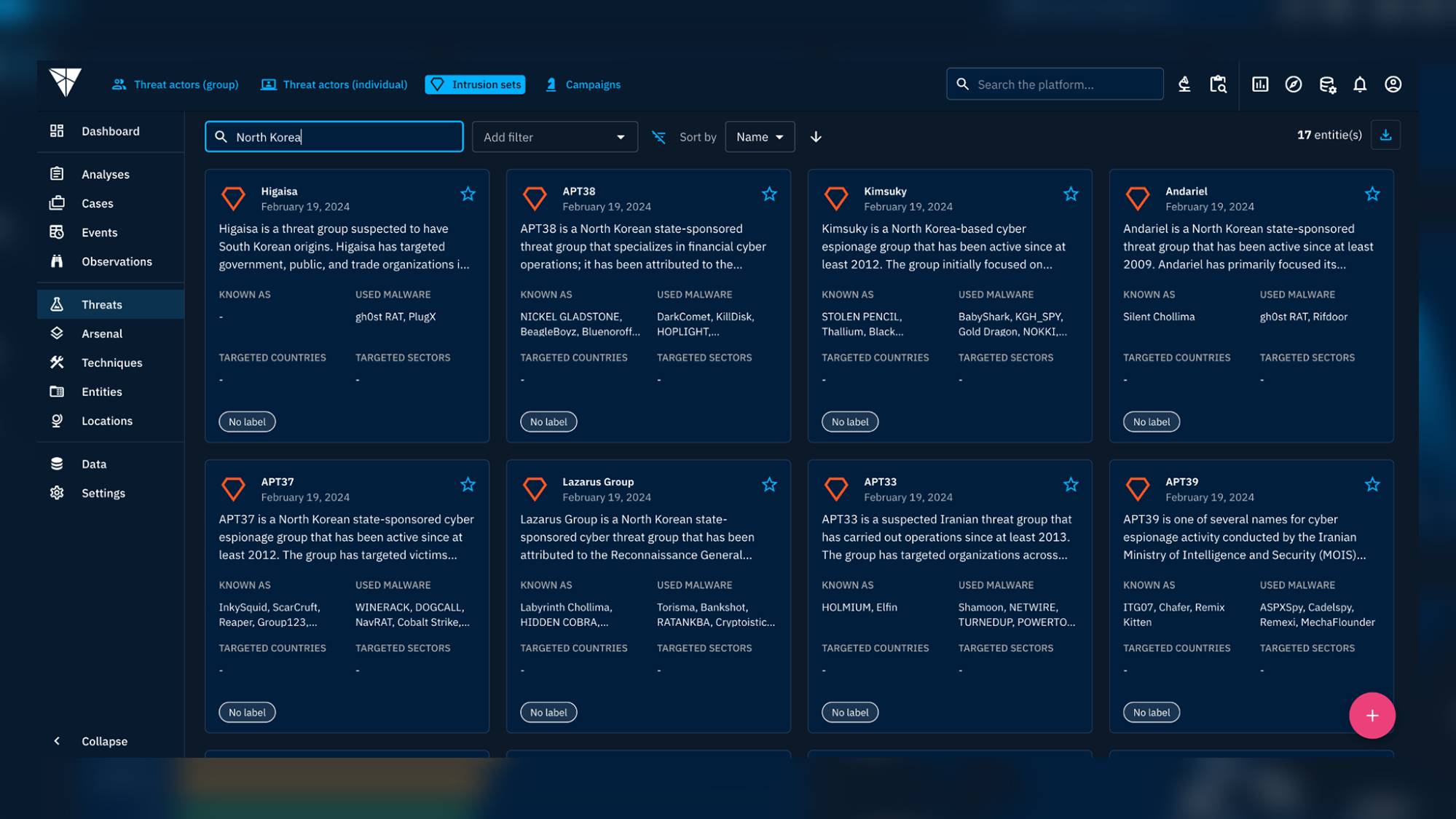The height and width of the screenshot is (819, 1456).
Task: Bookmark APT38 with the star
Action: (x=769, y=194)
